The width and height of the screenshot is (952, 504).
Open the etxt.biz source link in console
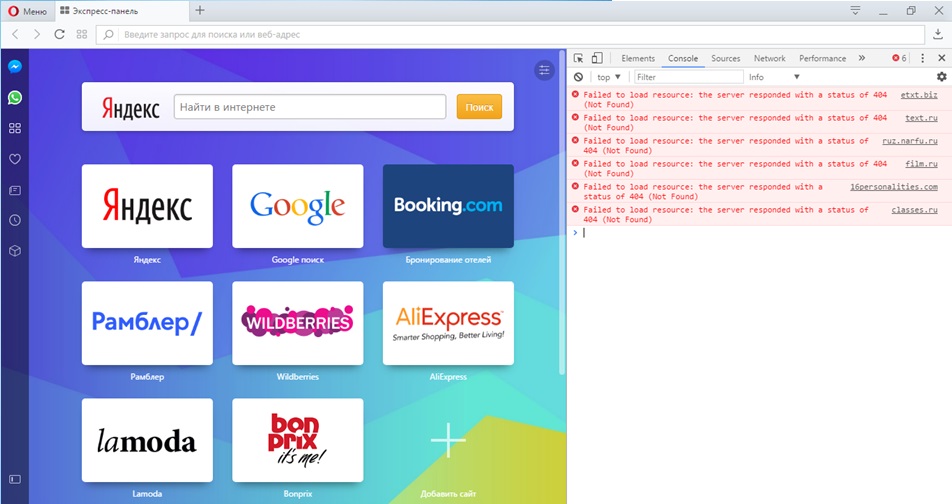click(x=919, y=95)
